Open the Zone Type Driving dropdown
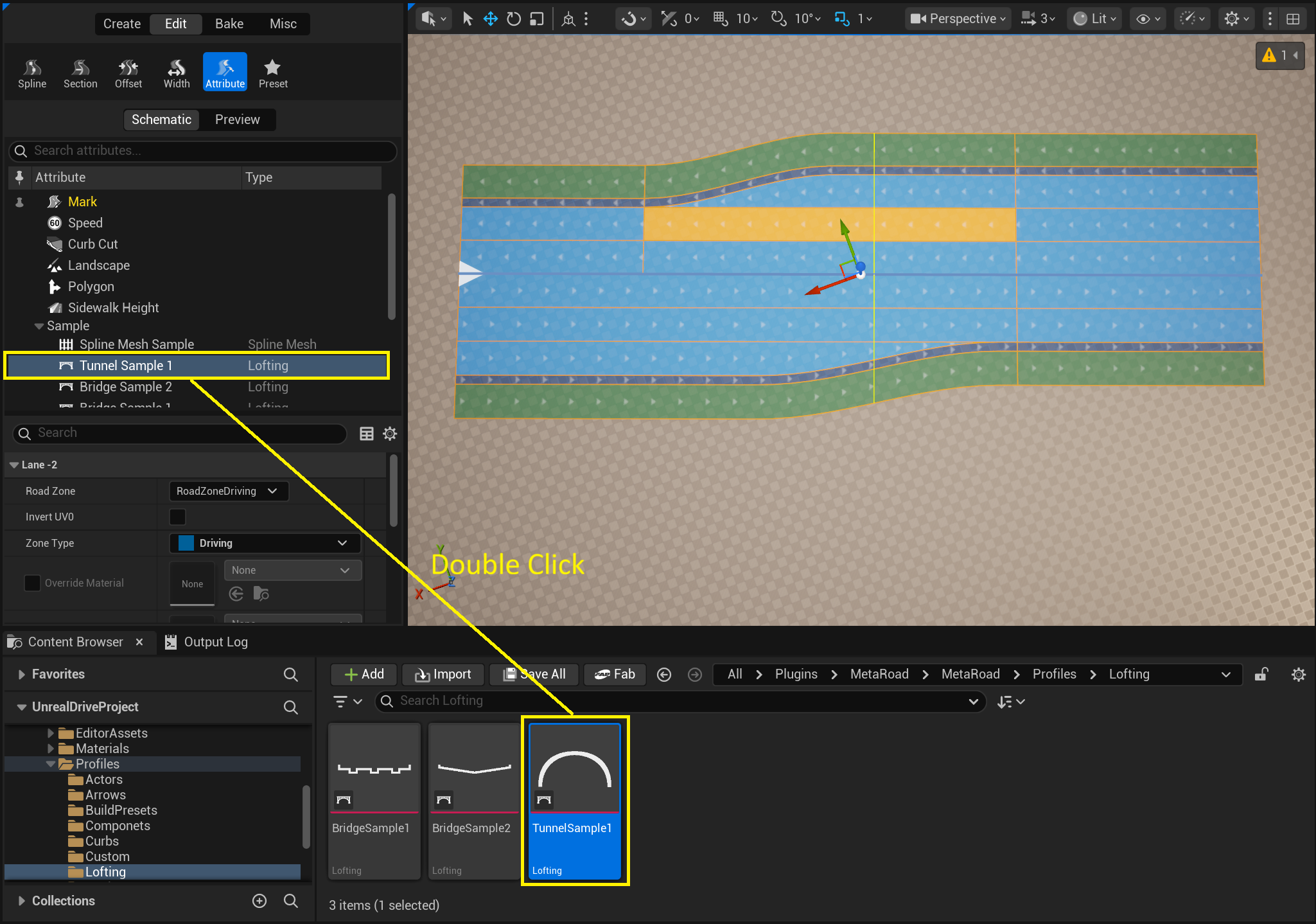The width and height of the screenshot is (1316, 924). 265,543
